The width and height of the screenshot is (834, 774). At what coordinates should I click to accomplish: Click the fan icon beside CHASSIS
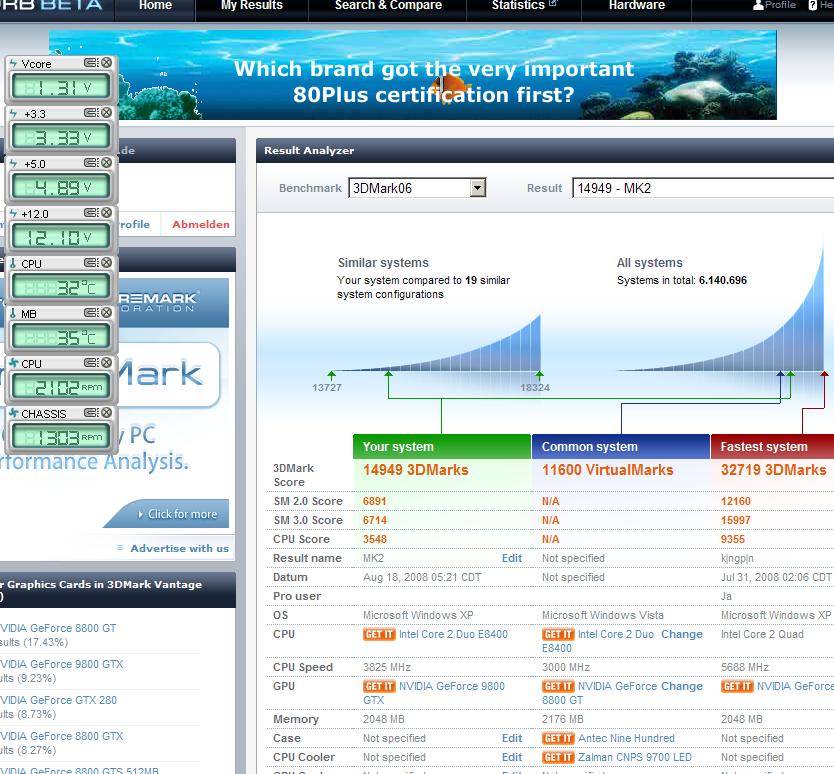pos(13,413)
